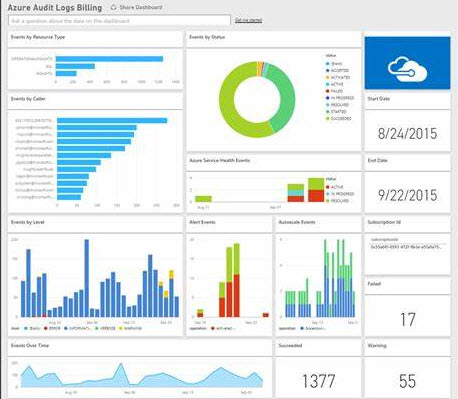The image size is (458, 399).
Task: Select the Events by Caller tile title
Action: pos(28,99)
